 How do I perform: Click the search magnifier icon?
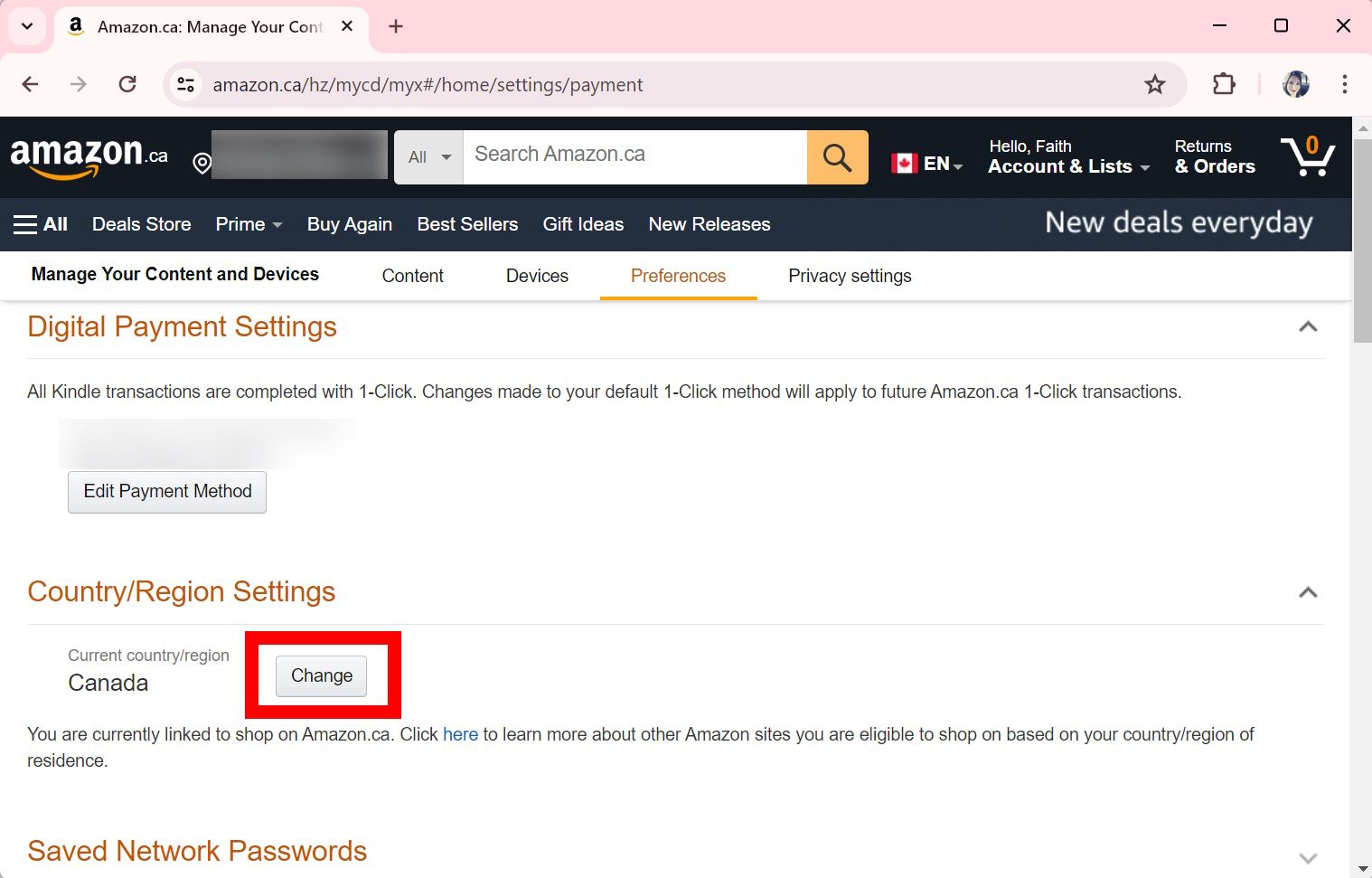tap(836, 156)
